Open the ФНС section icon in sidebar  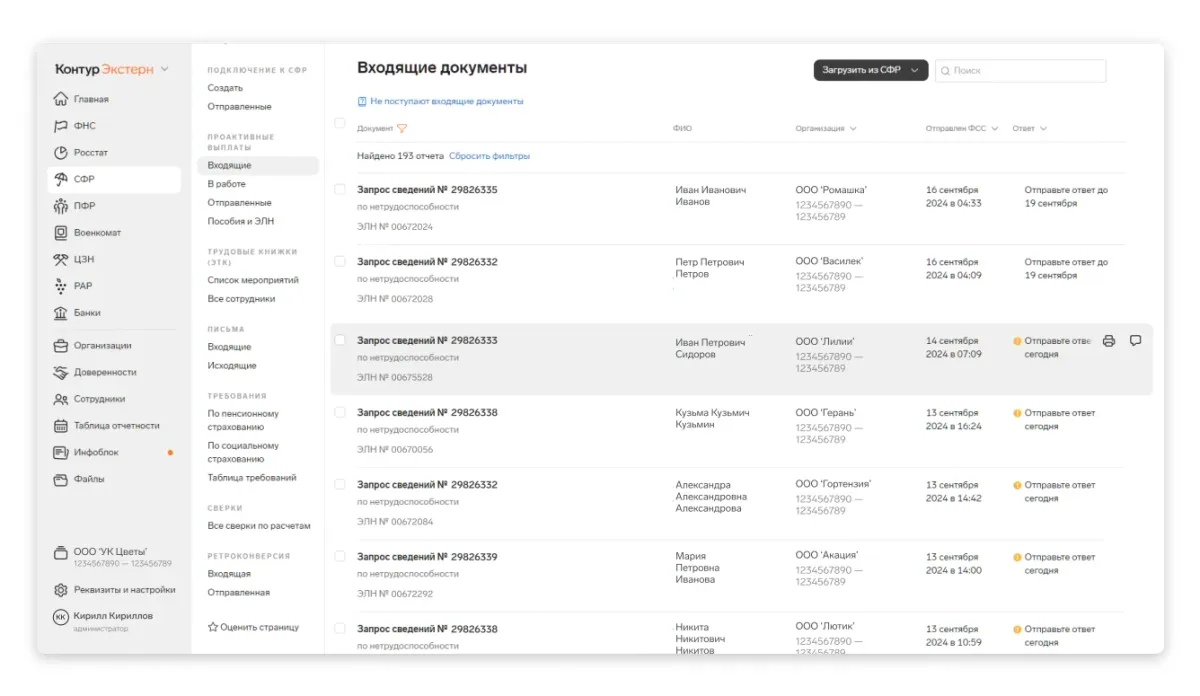click(x=61, y=126)
